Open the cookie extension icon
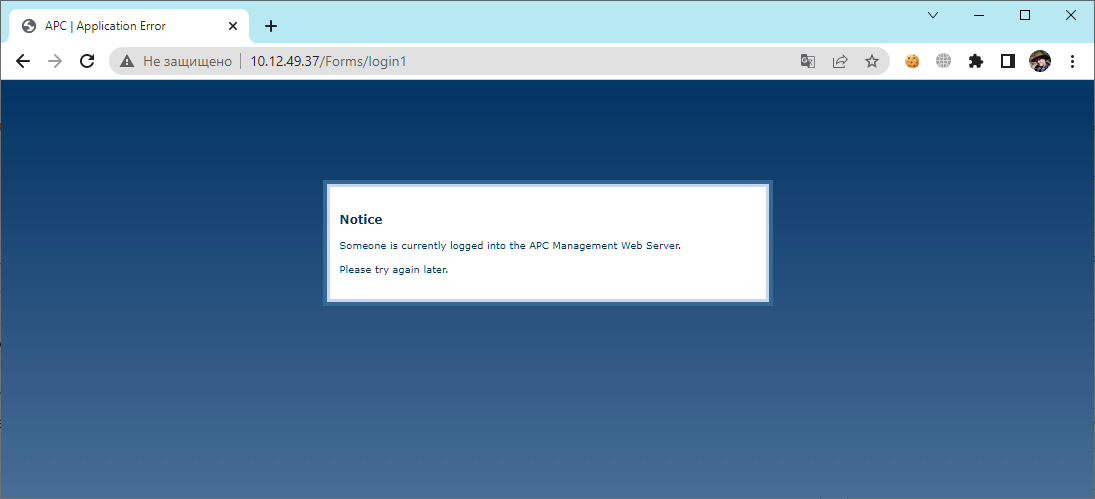The image size is (1095, 499). 912,61
